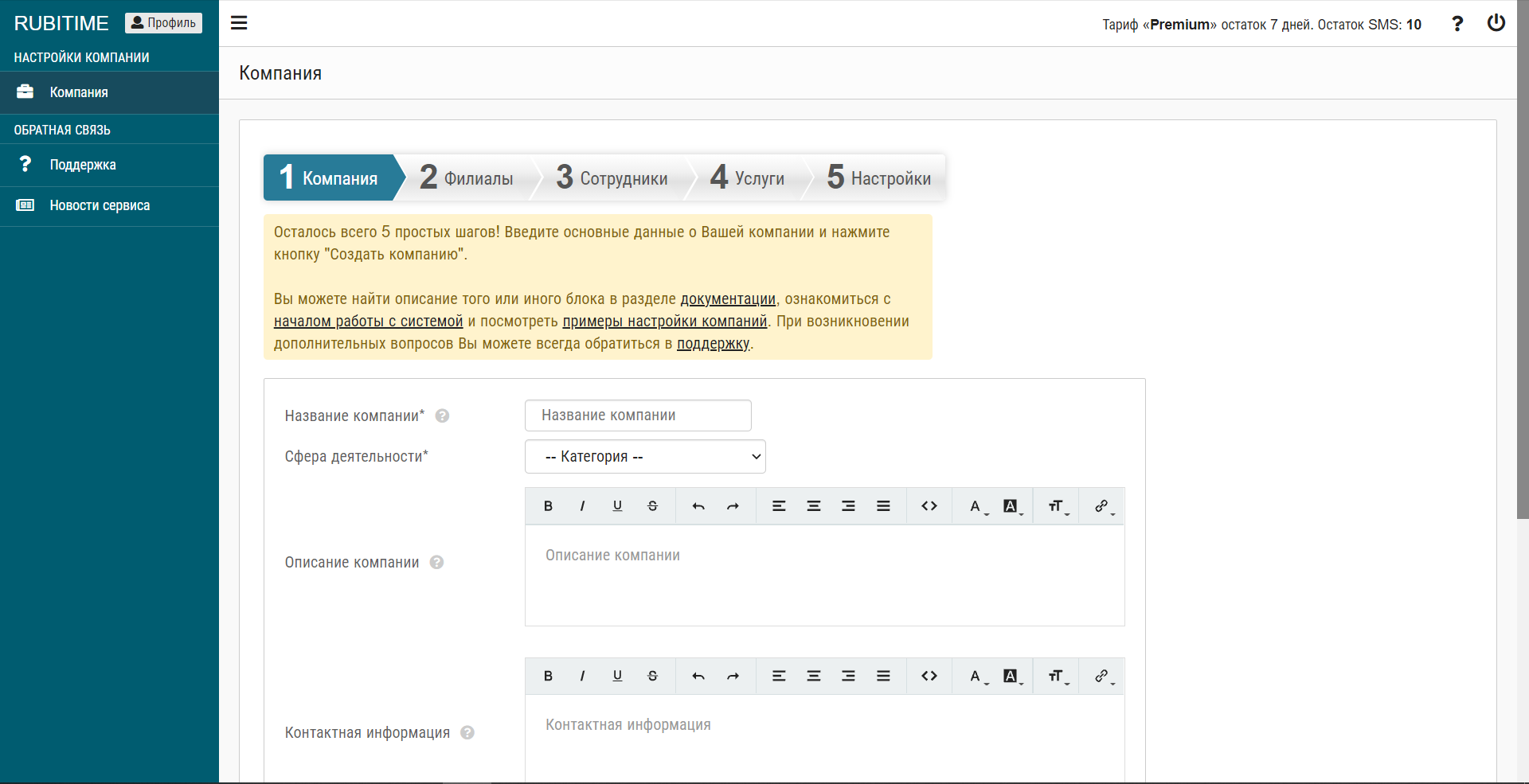Click the power logout icon
Image resolution: width=1529 pixels, height=784 pixels.
pyautogui.click(x=1496, y=23)
